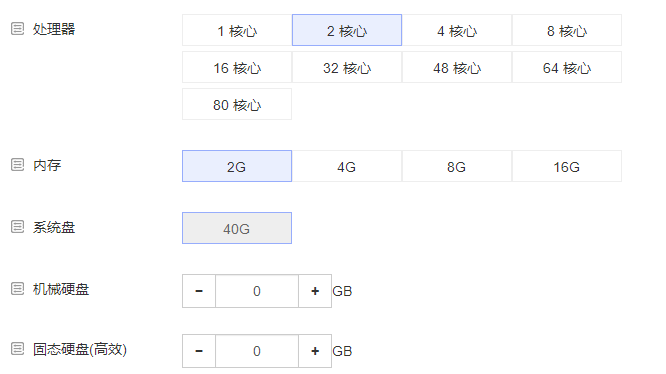Screen dimensions: 666x374
Task: Select 4G memory option
Action: click(347, 166)
